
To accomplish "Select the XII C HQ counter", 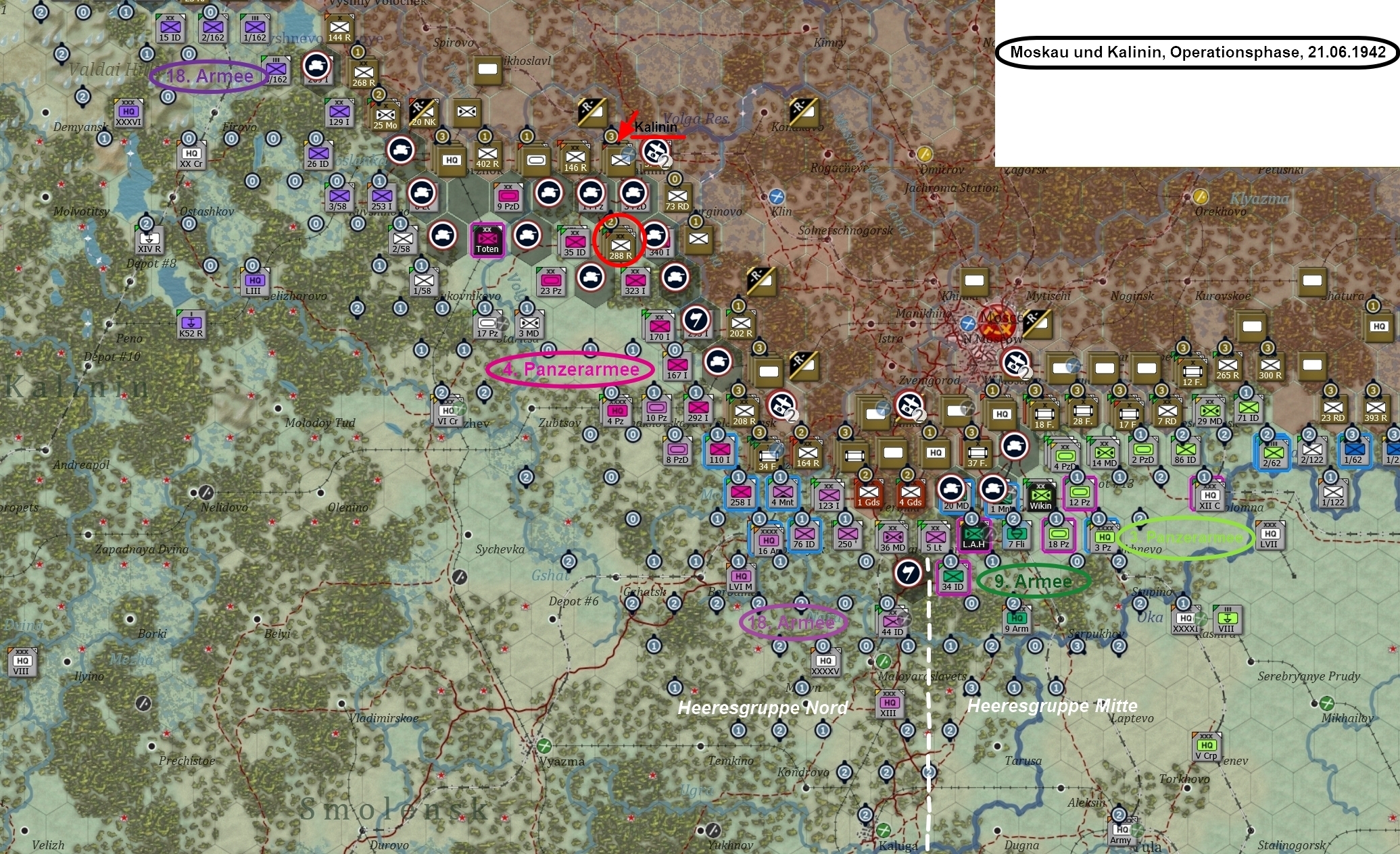I will click(x=1209, y=497).
